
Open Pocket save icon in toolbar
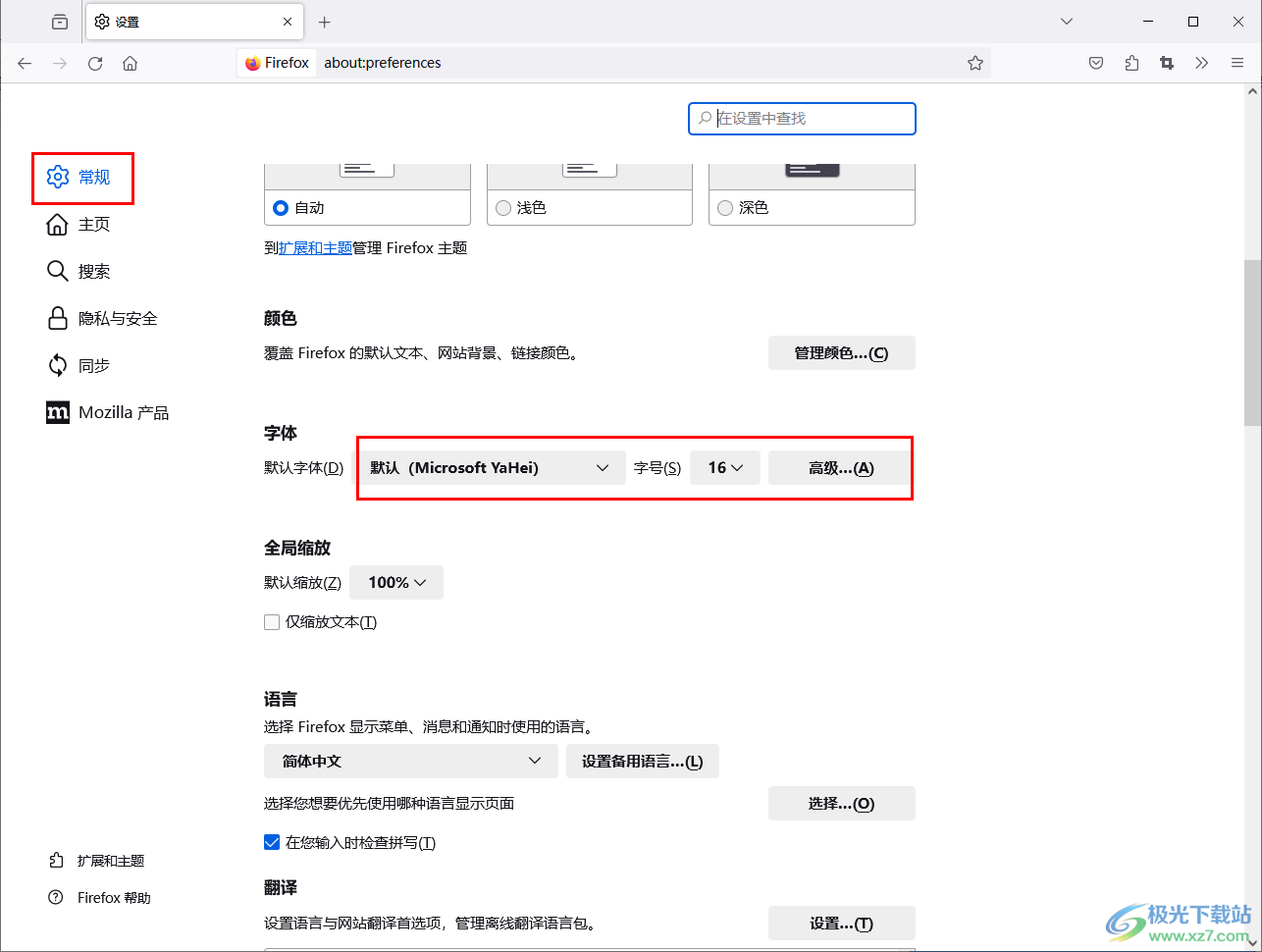(1096, 63)
